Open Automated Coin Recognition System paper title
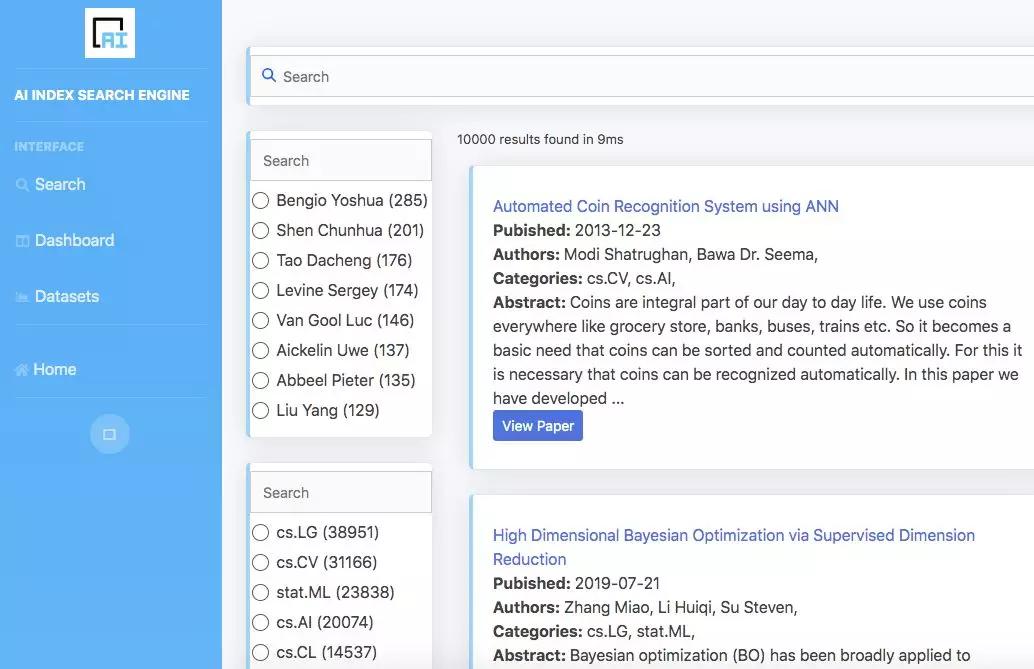Screen dimensions: 1034x669 [x=666, y=206]
